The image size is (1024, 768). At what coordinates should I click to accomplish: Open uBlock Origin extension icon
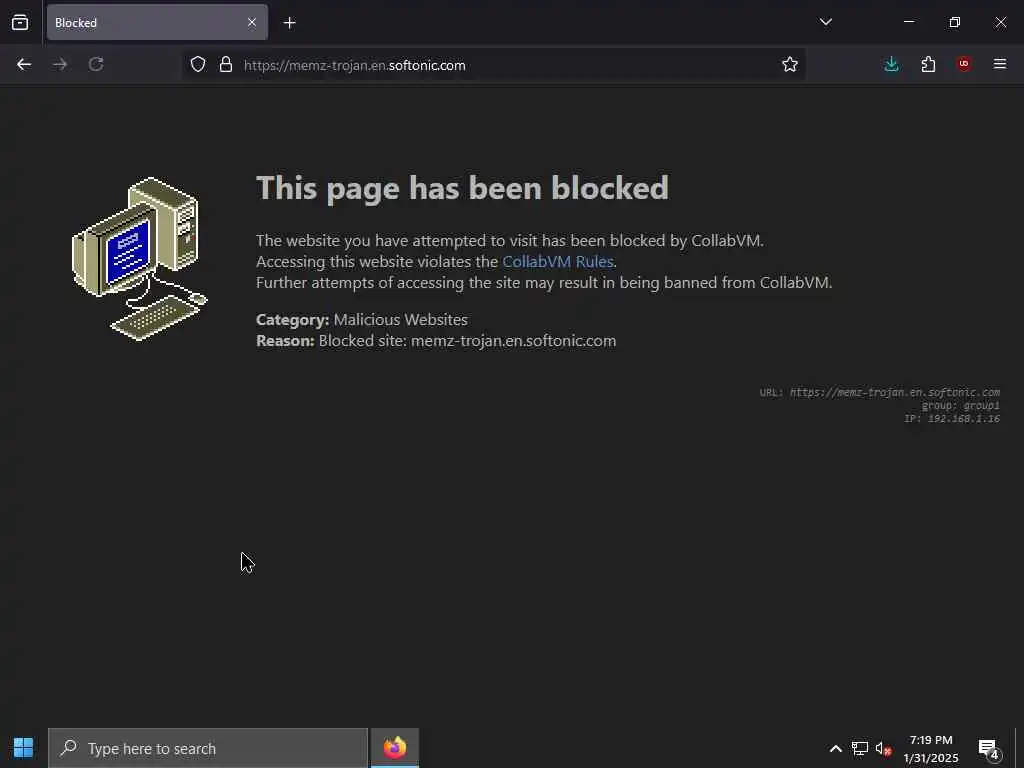(964, 64)
